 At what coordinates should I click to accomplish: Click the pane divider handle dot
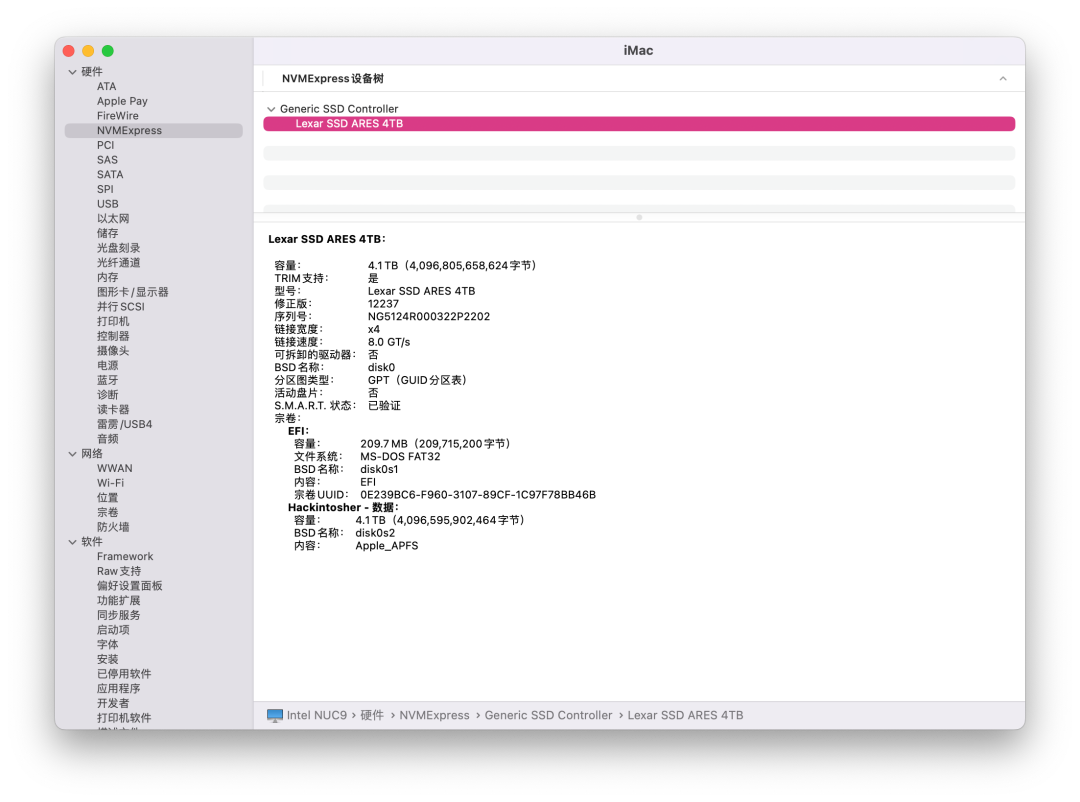point(639,217)
